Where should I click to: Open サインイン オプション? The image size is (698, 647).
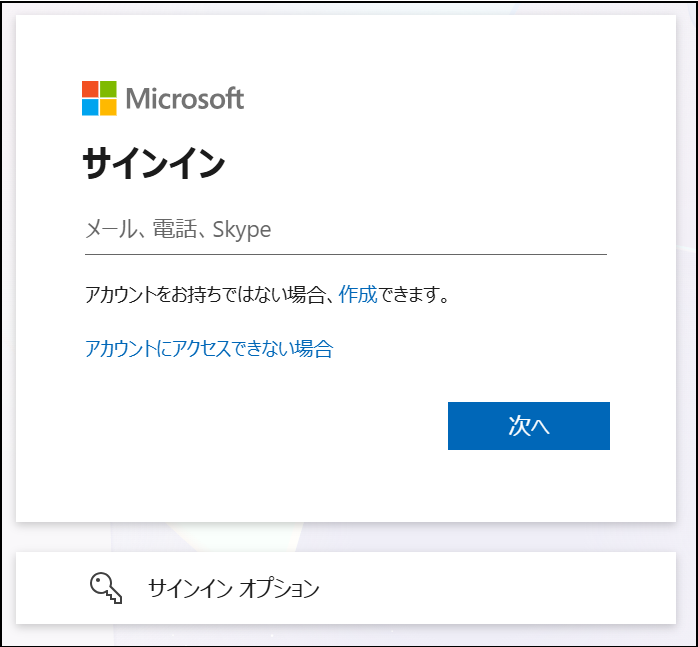(x=233, y=588)
